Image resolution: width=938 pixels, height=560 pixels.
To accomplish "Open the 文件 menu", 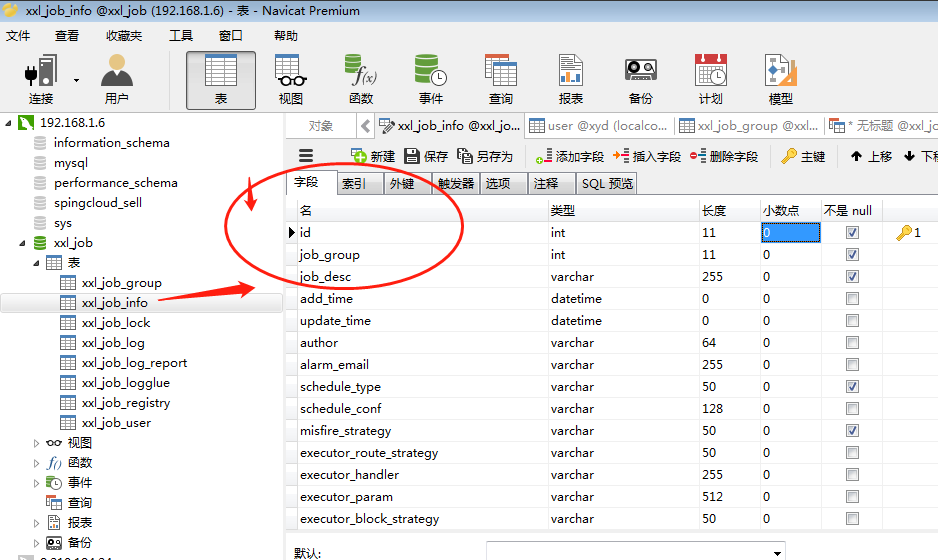I will point(18,36).
